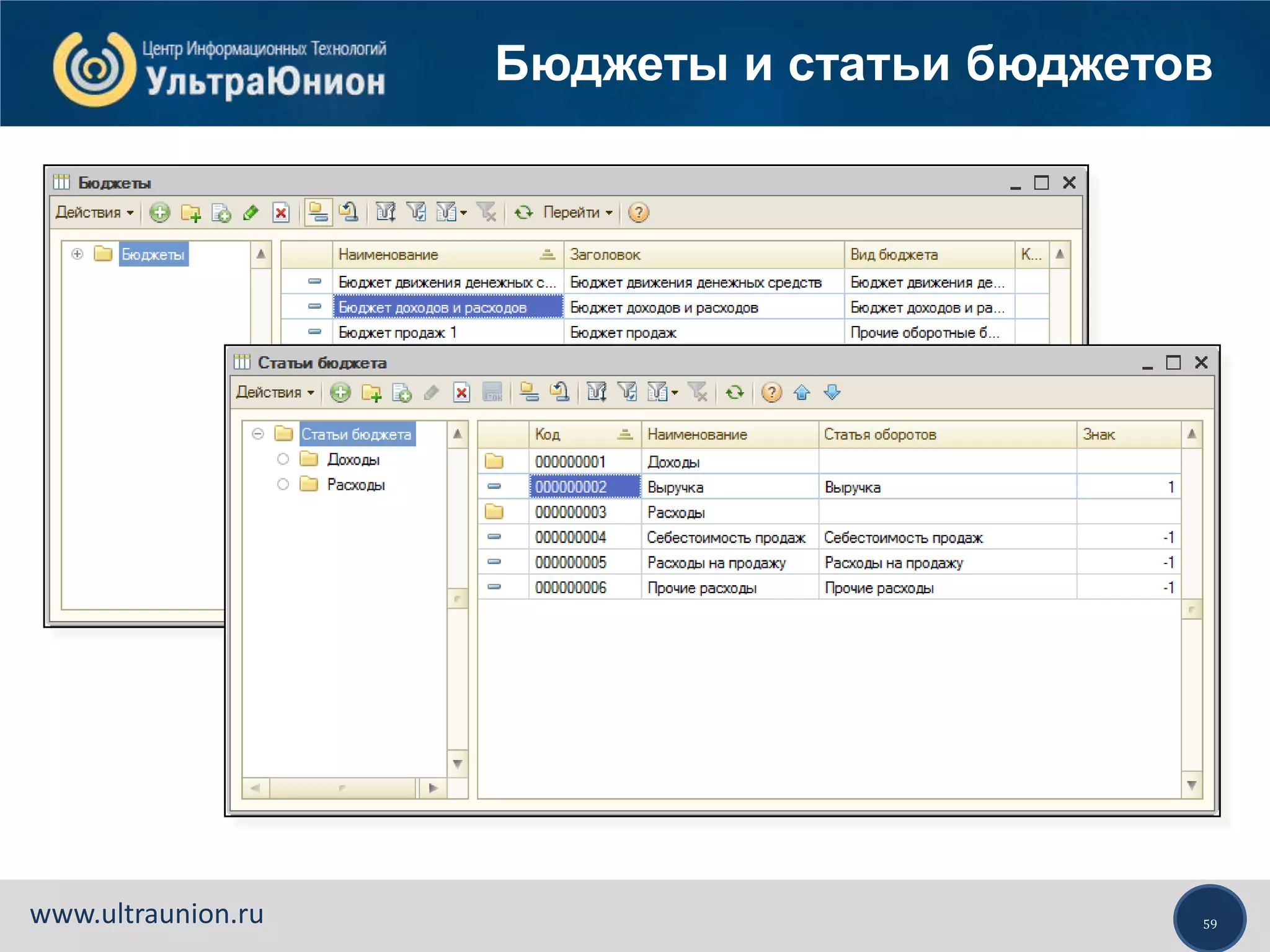
Task: Collapse Статьи бюджета tree root
Action: [258, 434]
